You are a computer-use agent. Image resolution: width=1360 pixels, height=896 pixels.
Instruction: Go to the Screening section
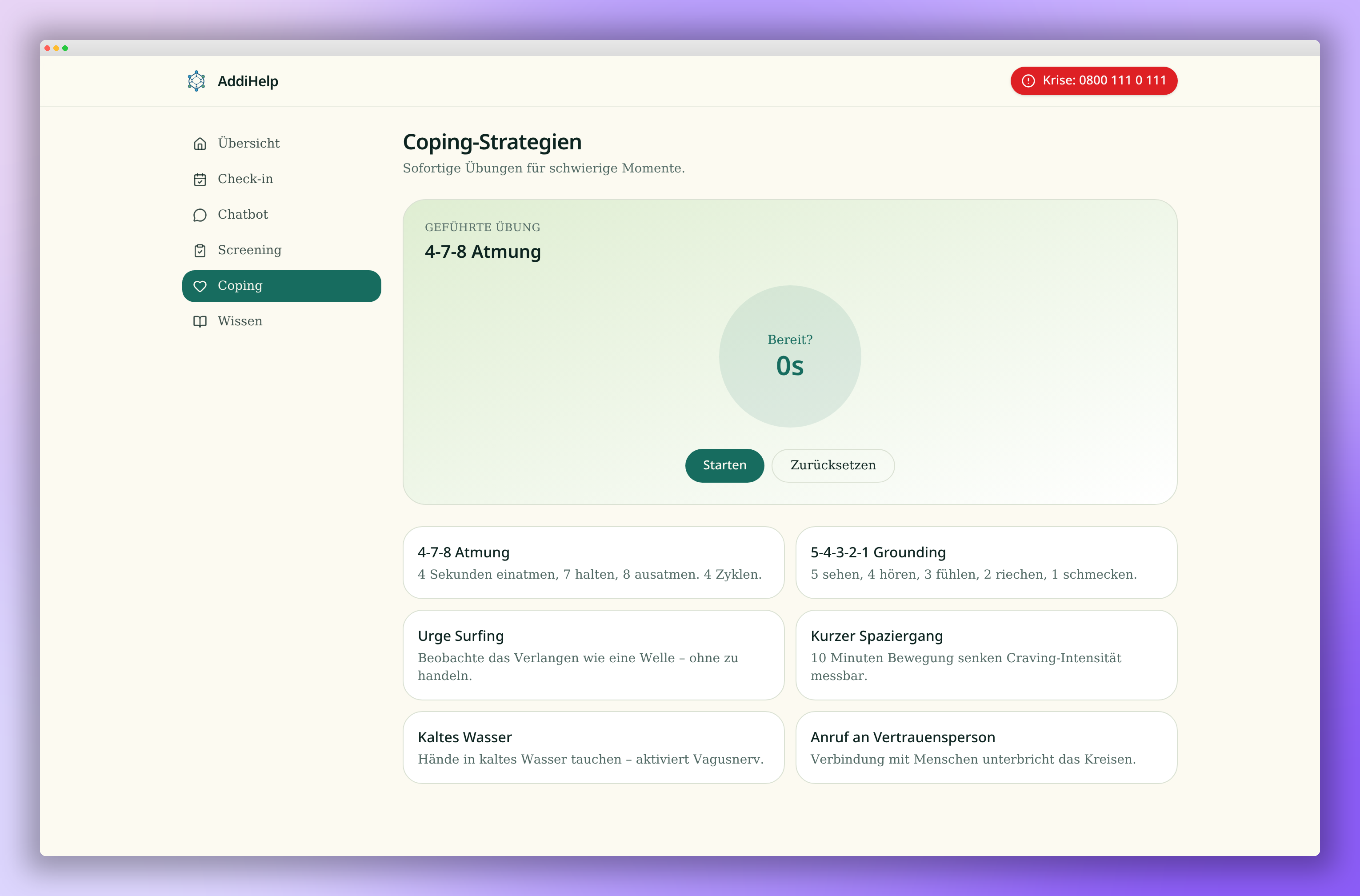(281, 250)
